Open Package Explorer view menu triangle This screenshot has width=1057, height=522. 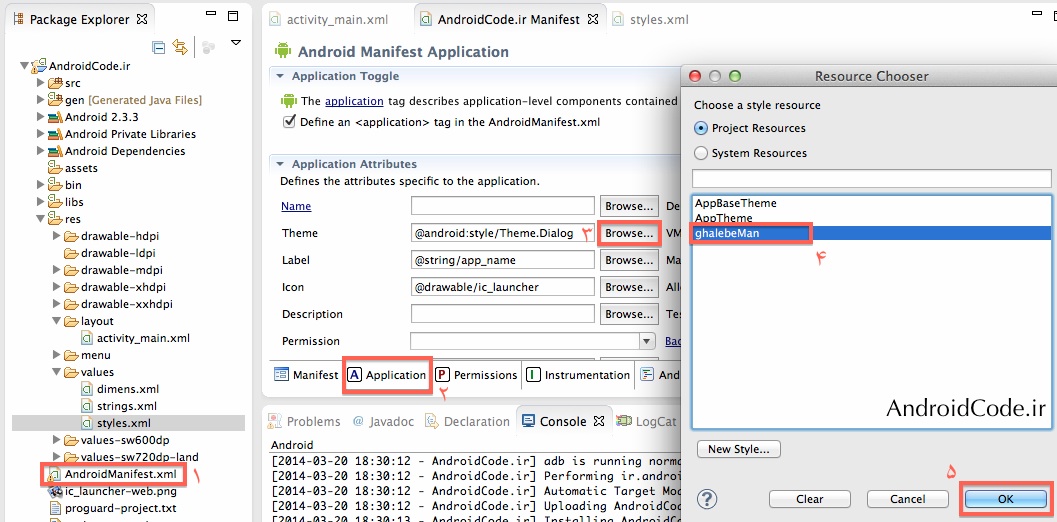pos(236,43)
